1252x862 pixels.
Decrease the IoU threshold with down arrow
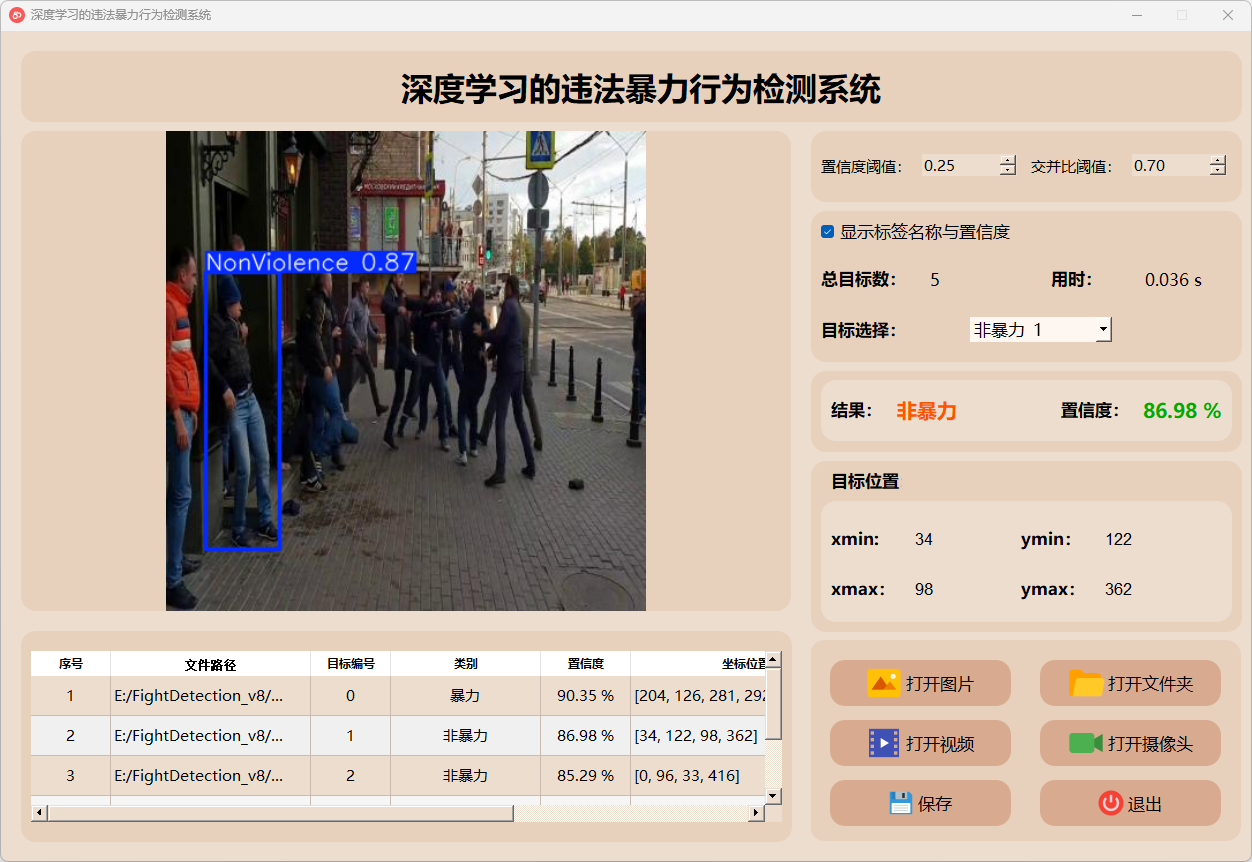1217,171
